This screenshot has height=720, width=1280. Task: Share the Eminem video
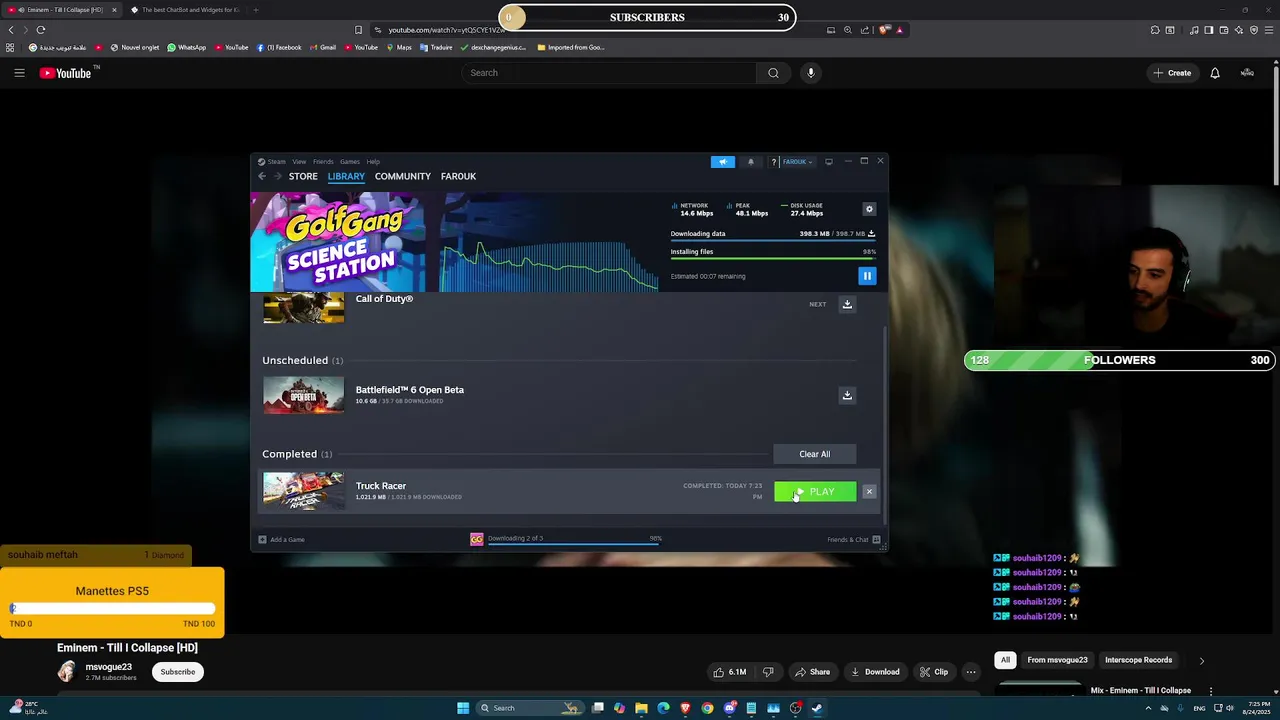[x=812, y=672]
